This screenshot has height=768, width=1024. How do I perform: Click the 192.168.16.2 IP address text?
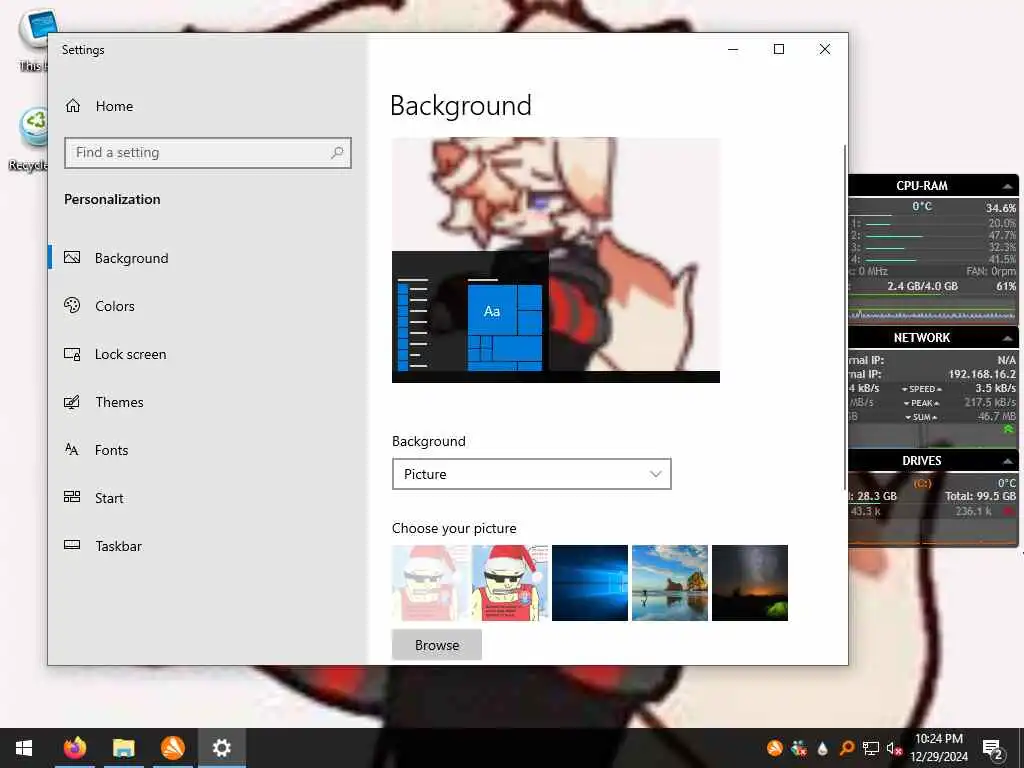pyautogui.click(x=982, y=374)
